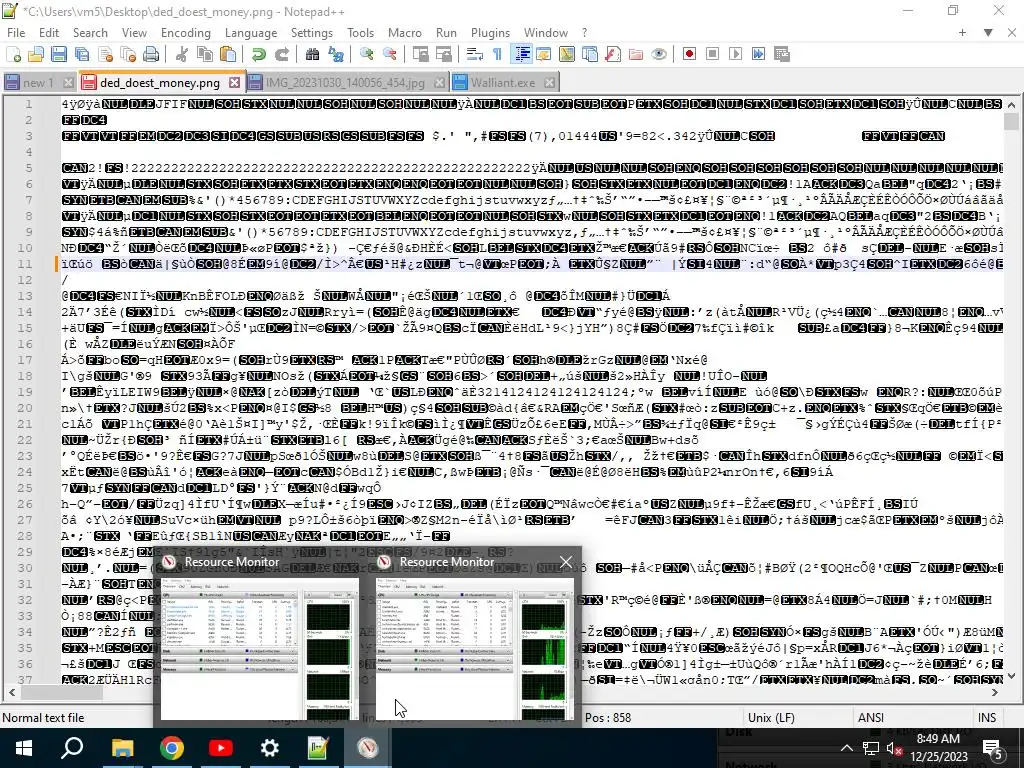This screenshot has width=1024, height=768.
Task: Open the tab list dropdown arrow in the menu bar
Action: 988,33
